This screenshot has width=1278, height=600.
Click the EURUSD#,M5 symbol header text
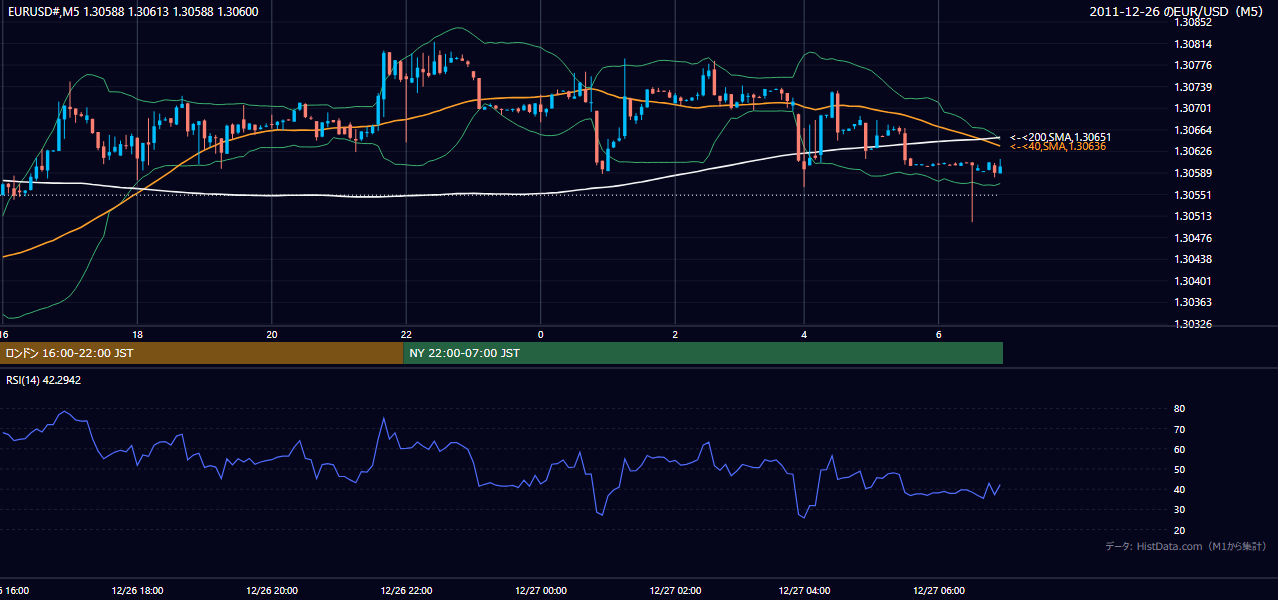[132, 11]
